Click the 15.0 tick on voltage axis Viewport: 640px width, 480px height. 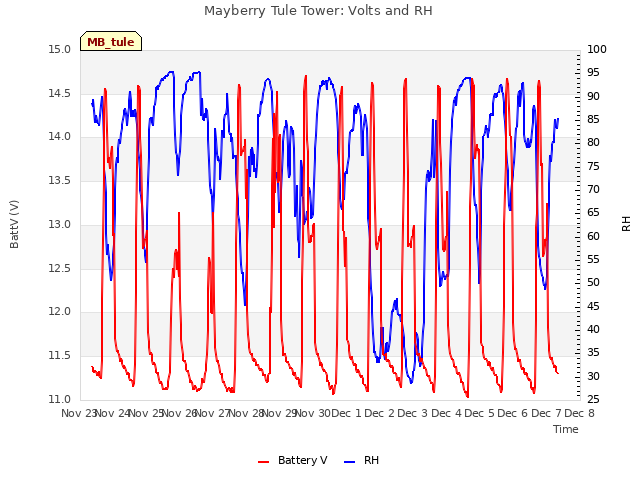[60, 49]
